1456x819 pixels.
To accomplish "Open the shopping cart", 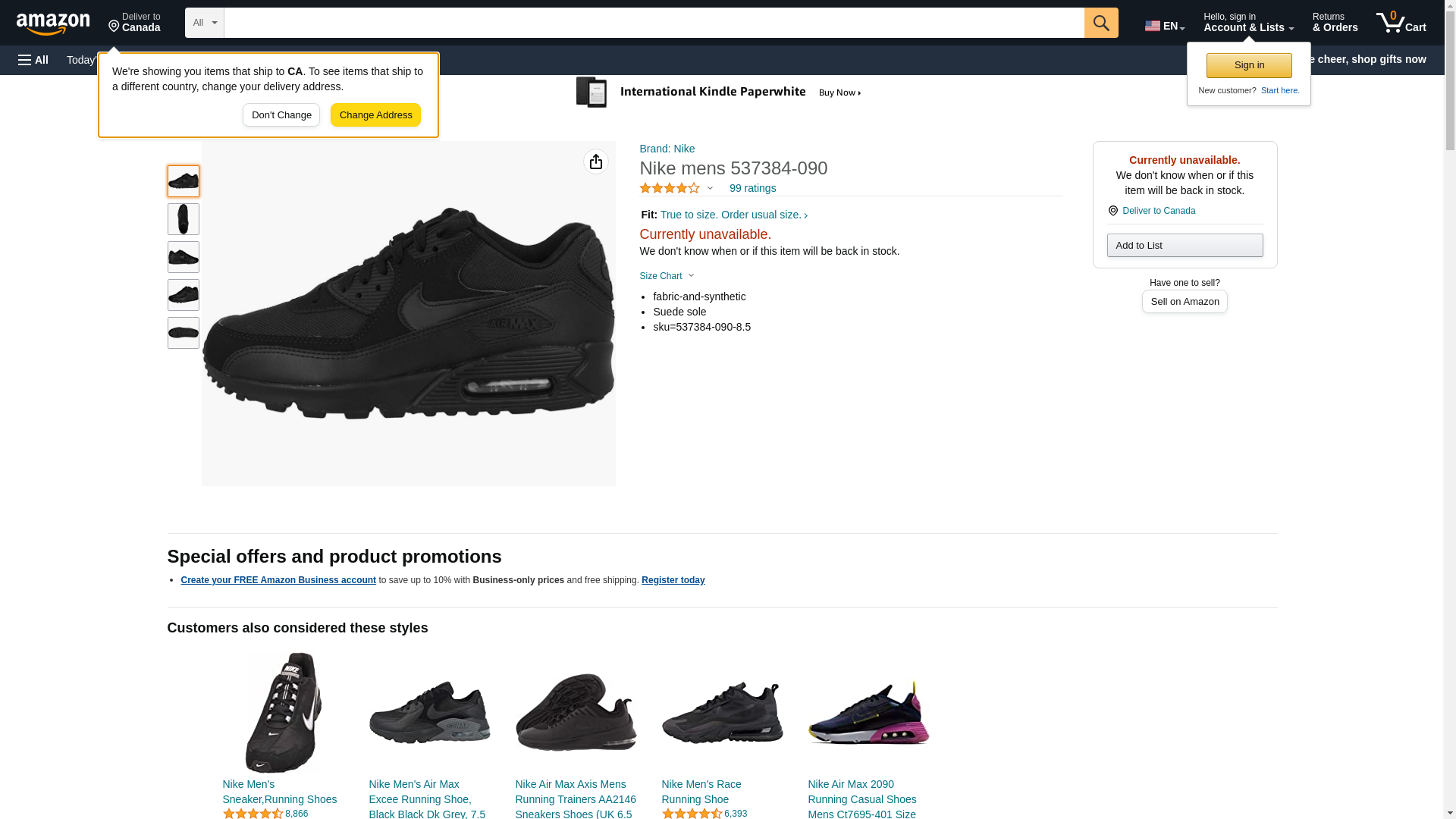I will (x=1401, y=23).
